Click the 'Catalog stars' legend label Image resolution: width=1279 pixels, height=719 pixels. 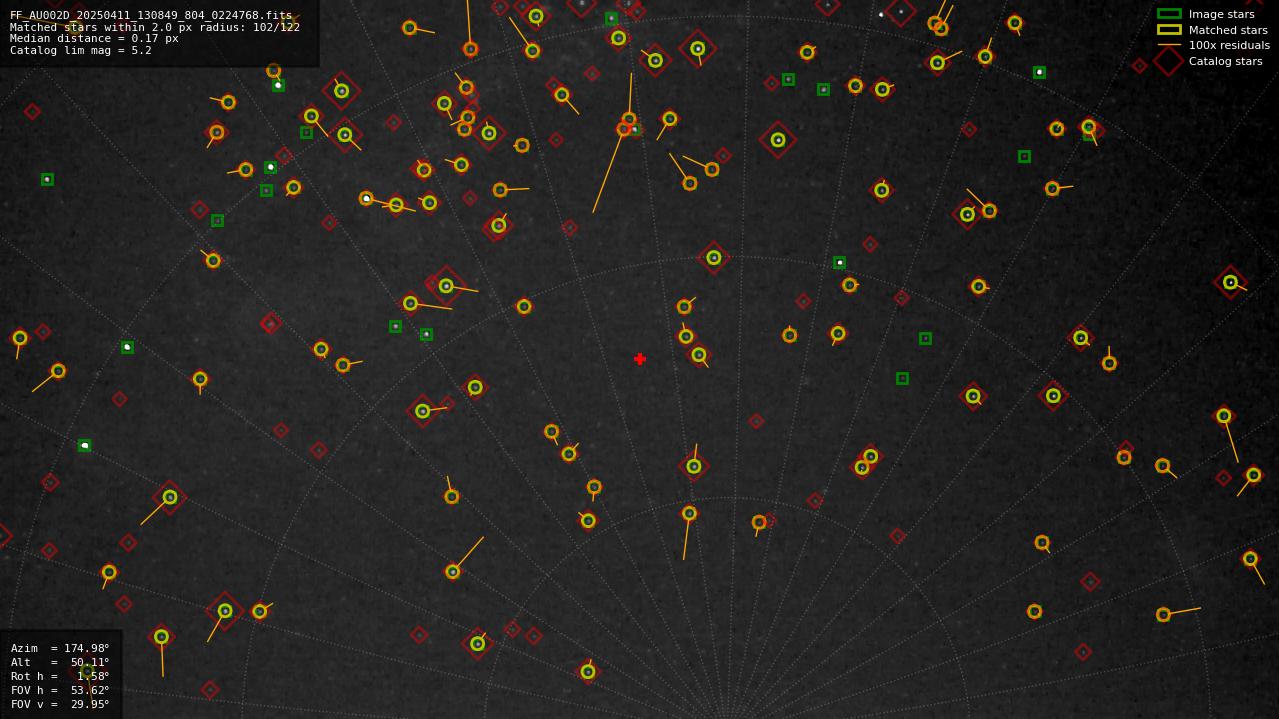[1225, 61]
